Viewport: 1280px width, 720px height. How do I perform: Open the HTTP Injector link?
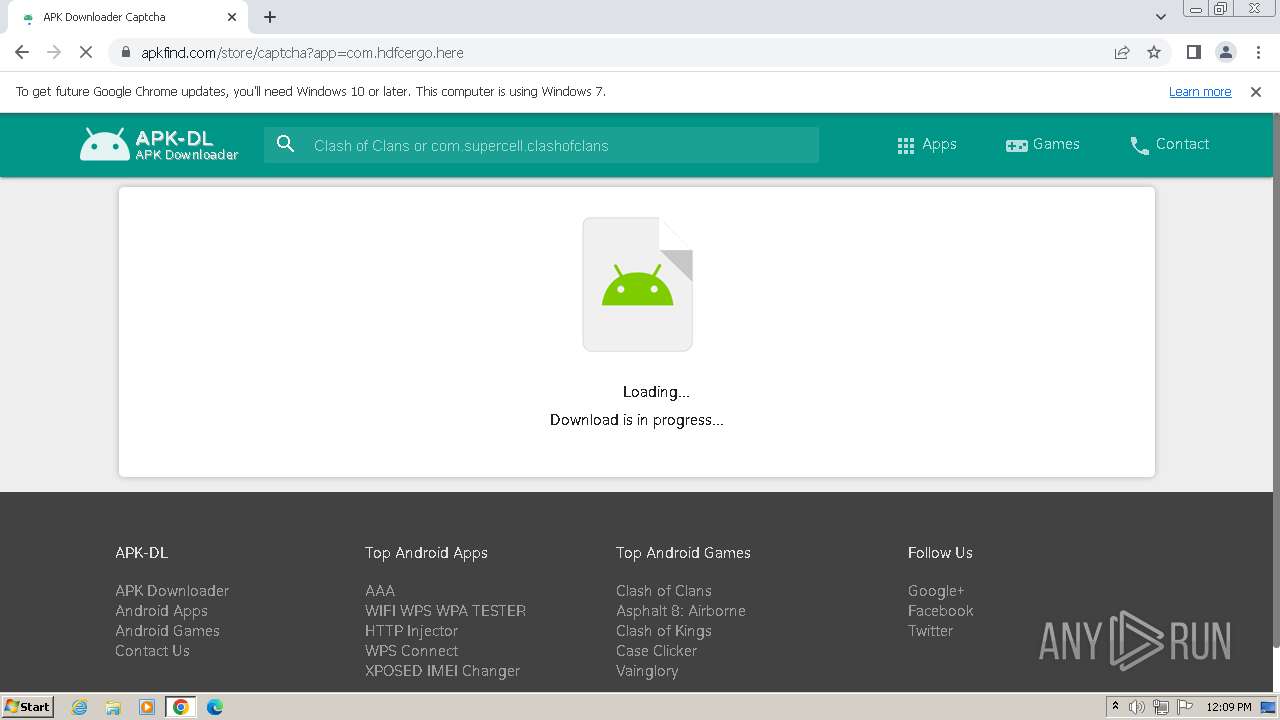[x=411, y=631]
